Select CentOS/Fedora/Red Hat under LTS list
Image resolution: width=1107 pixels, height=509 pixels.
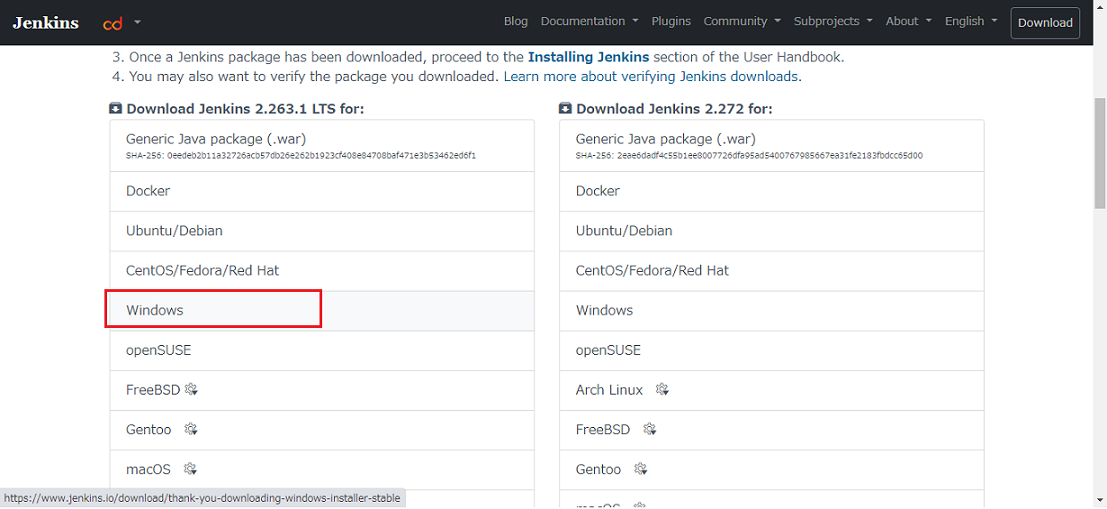point(322,270)
